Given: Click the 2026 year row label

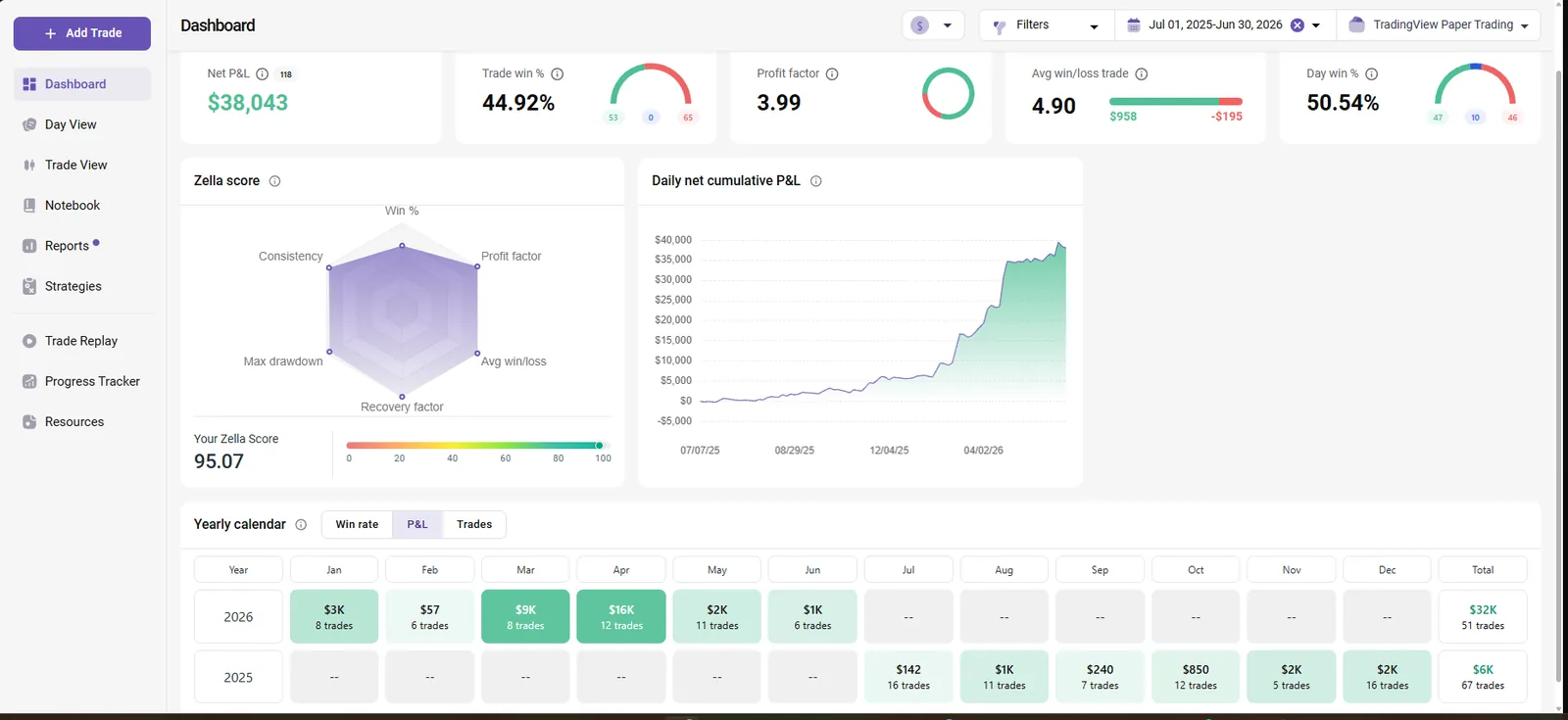Looking at the screenshot, I should point(238,617).
